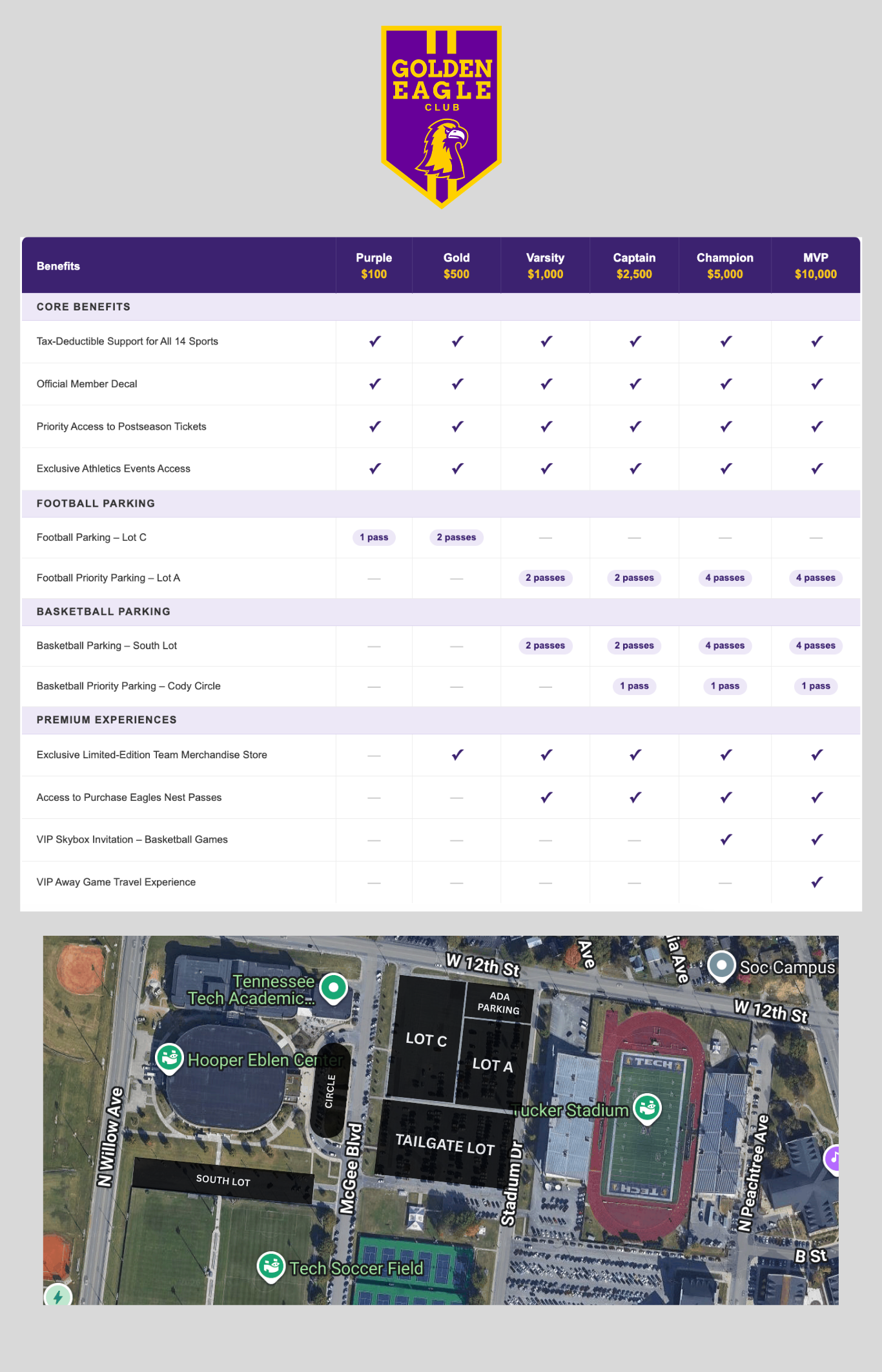Click Captain check for Eagles Nest Passes

pyautogui.click(x=635, y=797)
